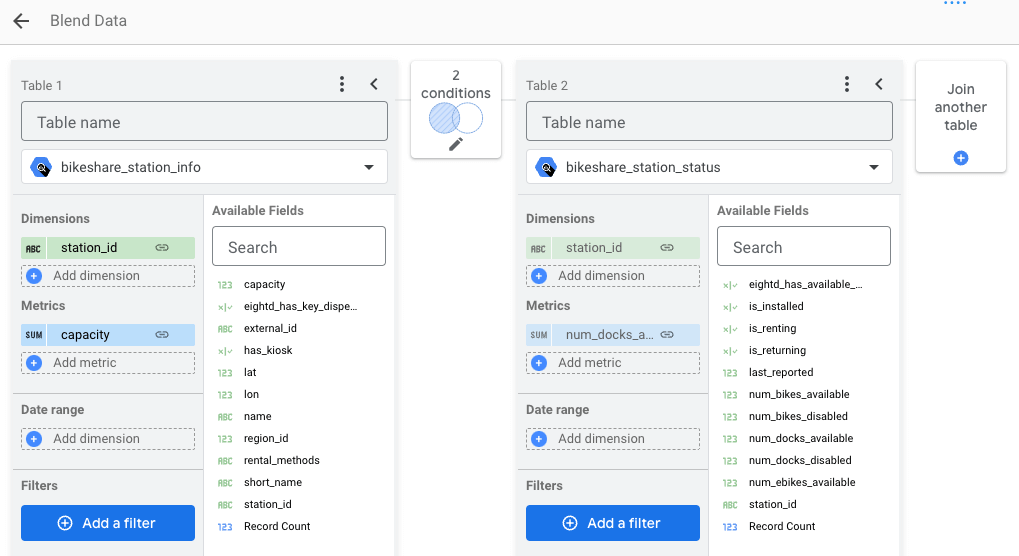Screen dimensions: 1019x556
Task: Click the link icon on Table 1 station_id chip
Action: pos(162,247)
